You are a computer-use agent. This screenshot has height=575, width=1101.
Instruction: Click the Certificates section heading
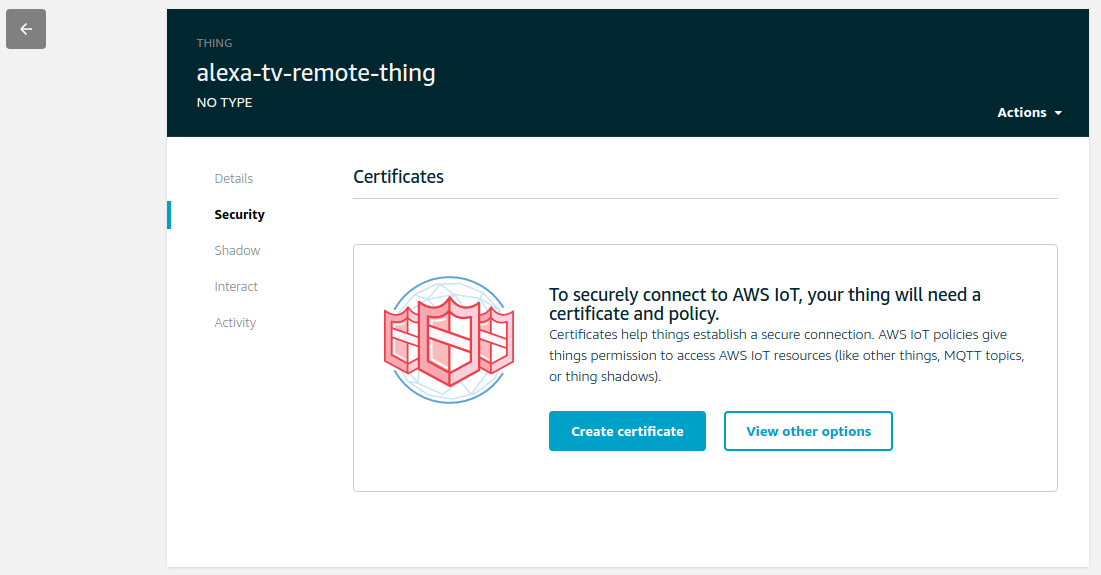(x=398, y=177)
